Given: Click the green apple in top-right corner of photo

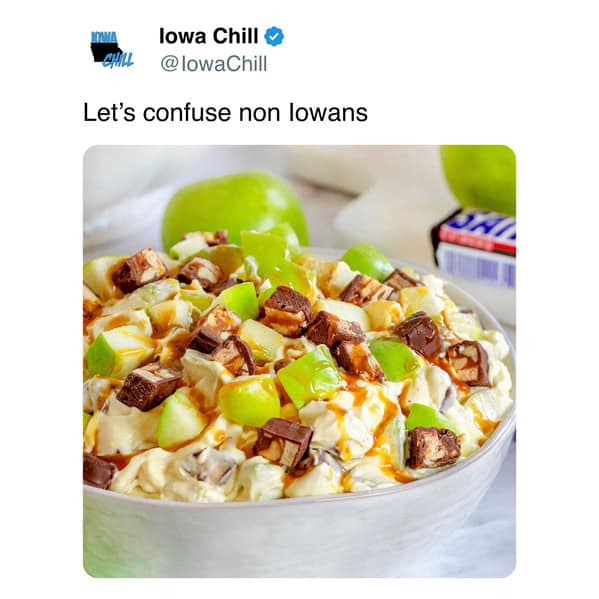Looking at the screenshot, I should pos(479,180).
